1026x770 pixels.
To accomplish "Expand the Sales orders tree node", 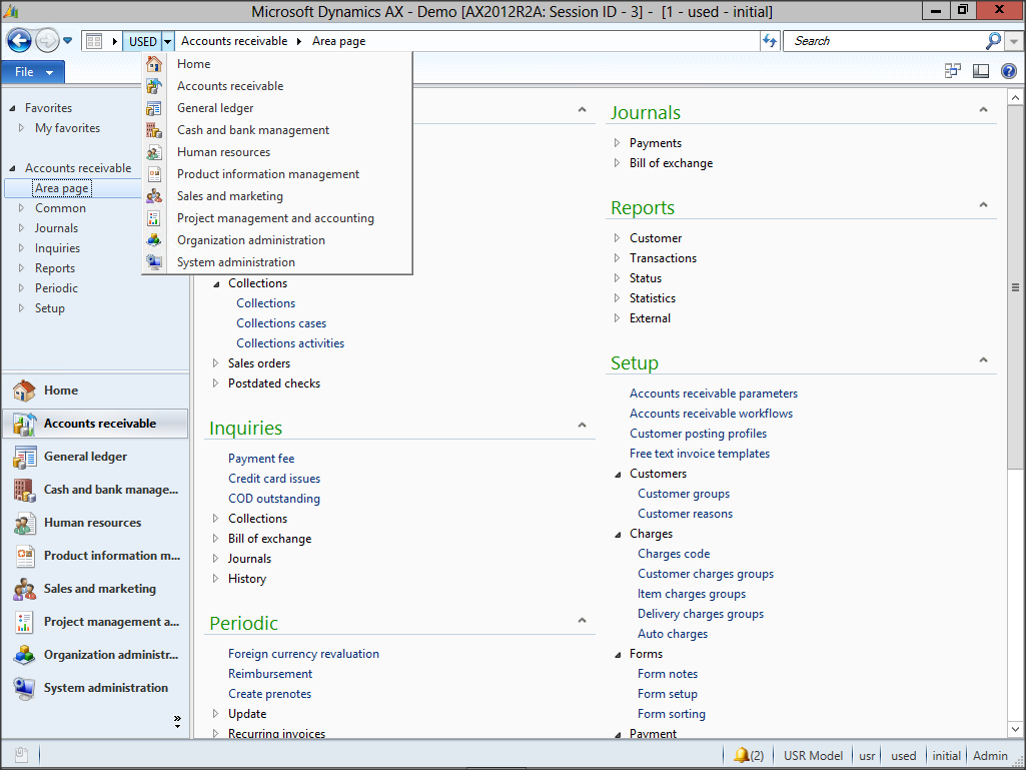I will [x=216, y=363].
